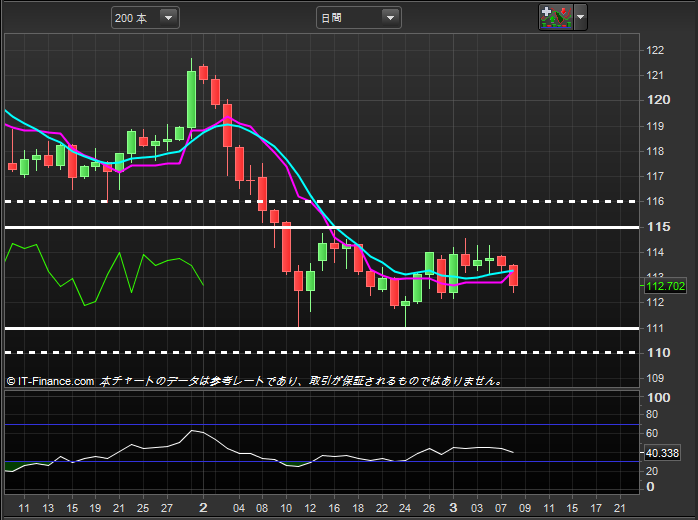Click the IT-Finance.com copyright text
This screenshot has height=520, width=698.
[50, 381]
